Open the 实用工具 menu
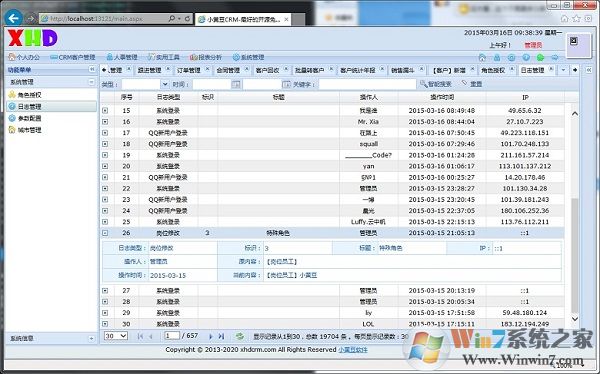The width and height of the screenshot is (600, 374). 164,57
